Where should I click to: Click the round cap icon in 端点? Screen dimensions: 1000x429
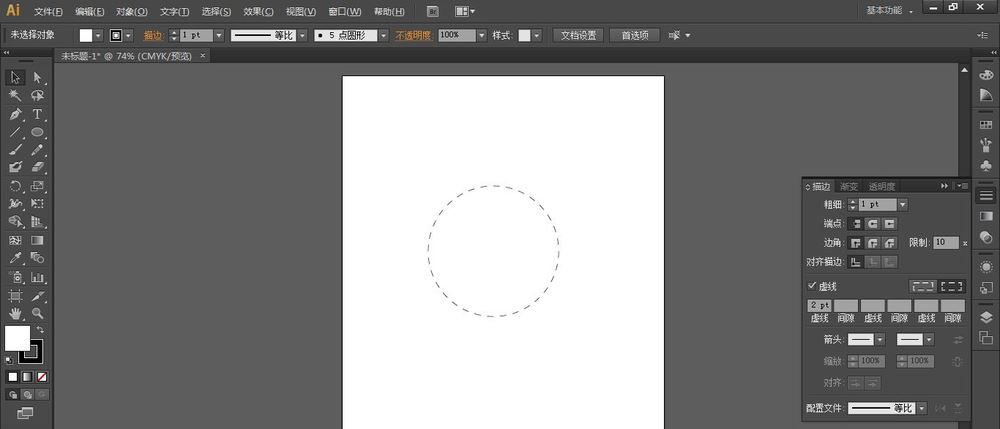(872, 223)
